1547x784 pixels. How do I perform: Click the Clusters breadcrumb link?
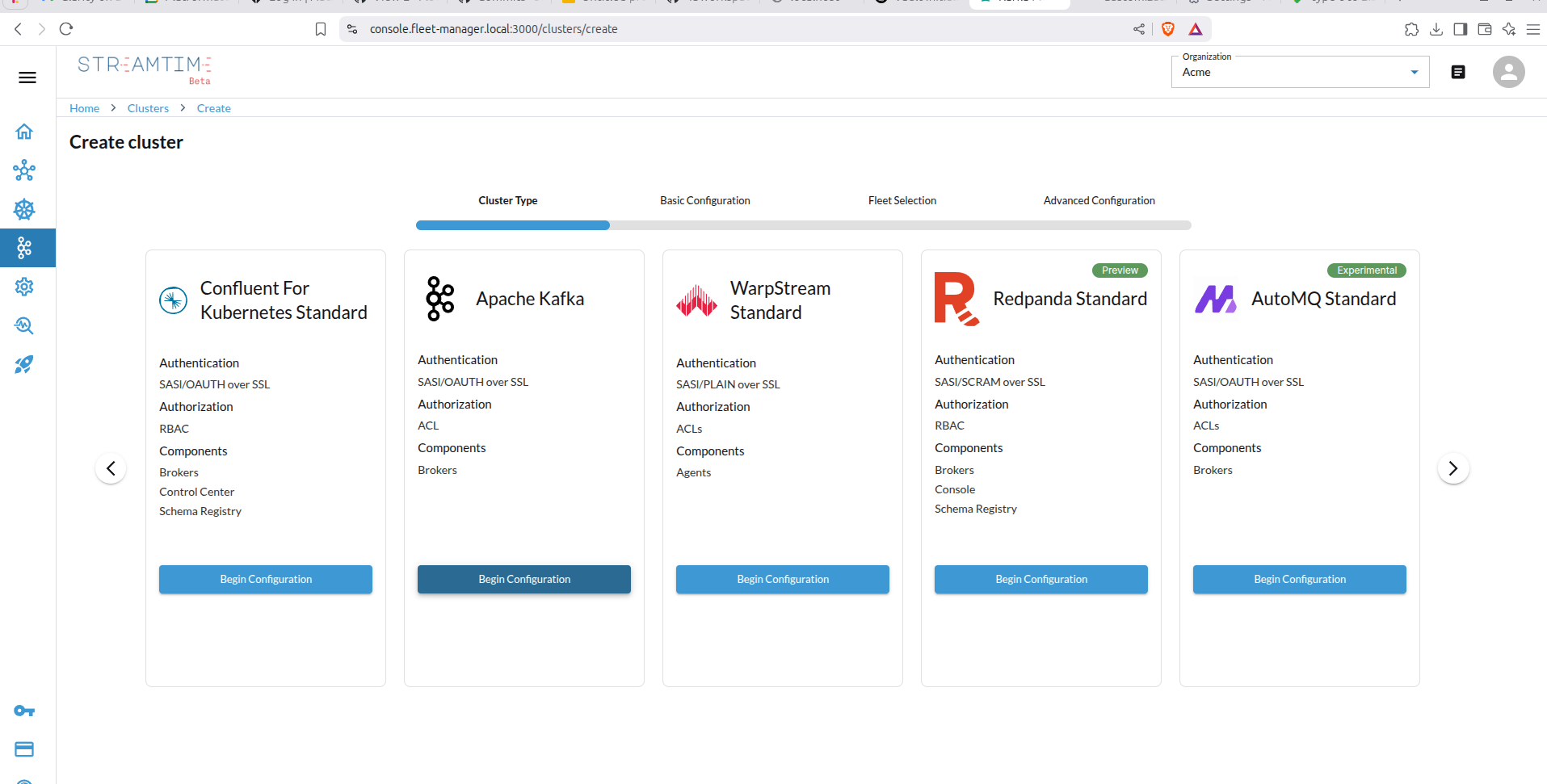148,108
